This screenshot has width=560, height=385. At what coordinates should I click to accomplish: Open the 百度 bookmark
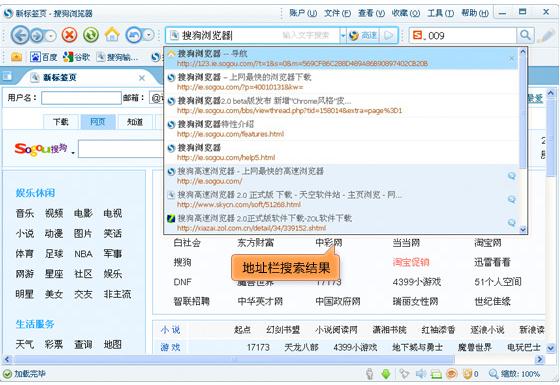pyautogui.click(x=44, y=57)
